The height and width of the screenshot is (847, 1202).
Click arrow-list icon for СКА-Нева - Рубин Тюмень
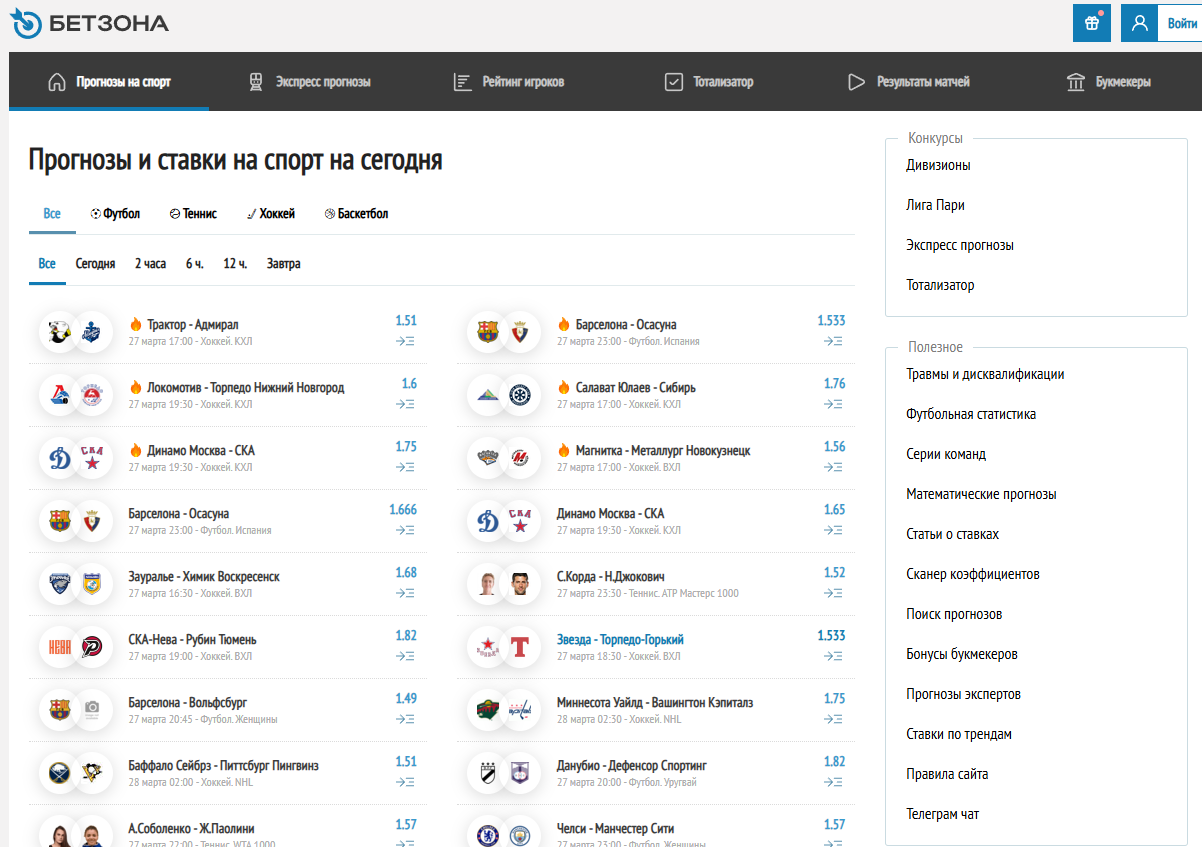click(x=405, y=656)
